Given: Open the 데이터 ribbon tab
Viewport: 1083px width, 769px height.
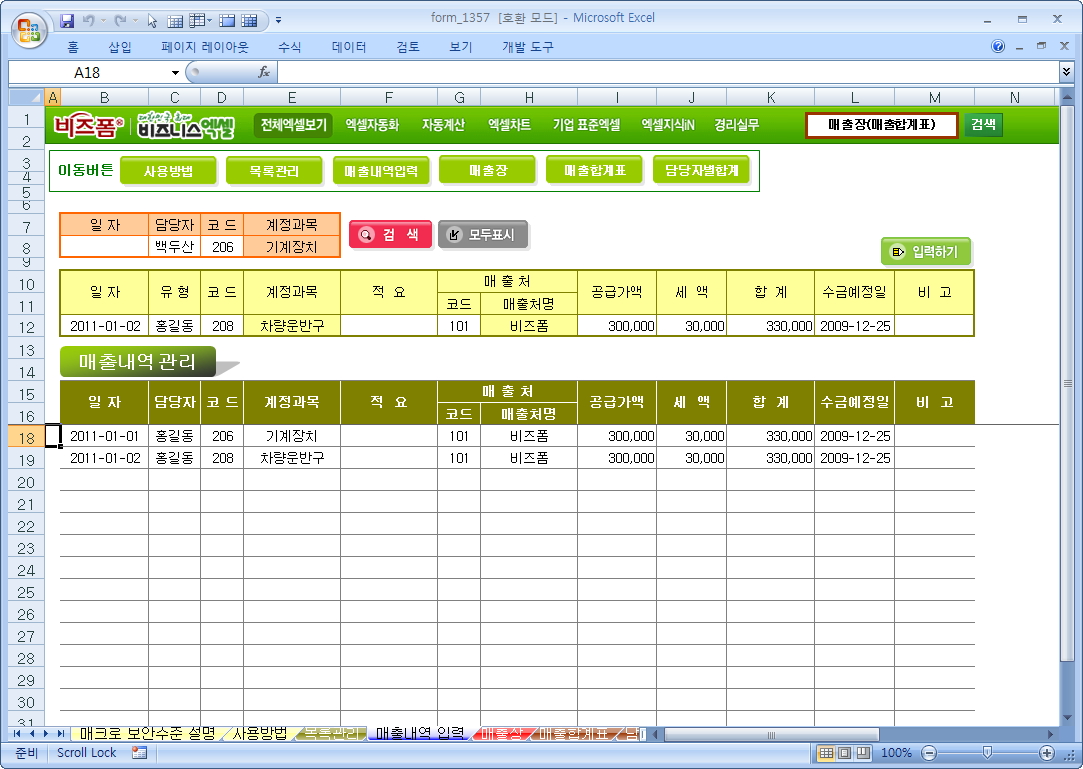Looking at the screenshot, I should pyautogui.click(x=349, y=47).
